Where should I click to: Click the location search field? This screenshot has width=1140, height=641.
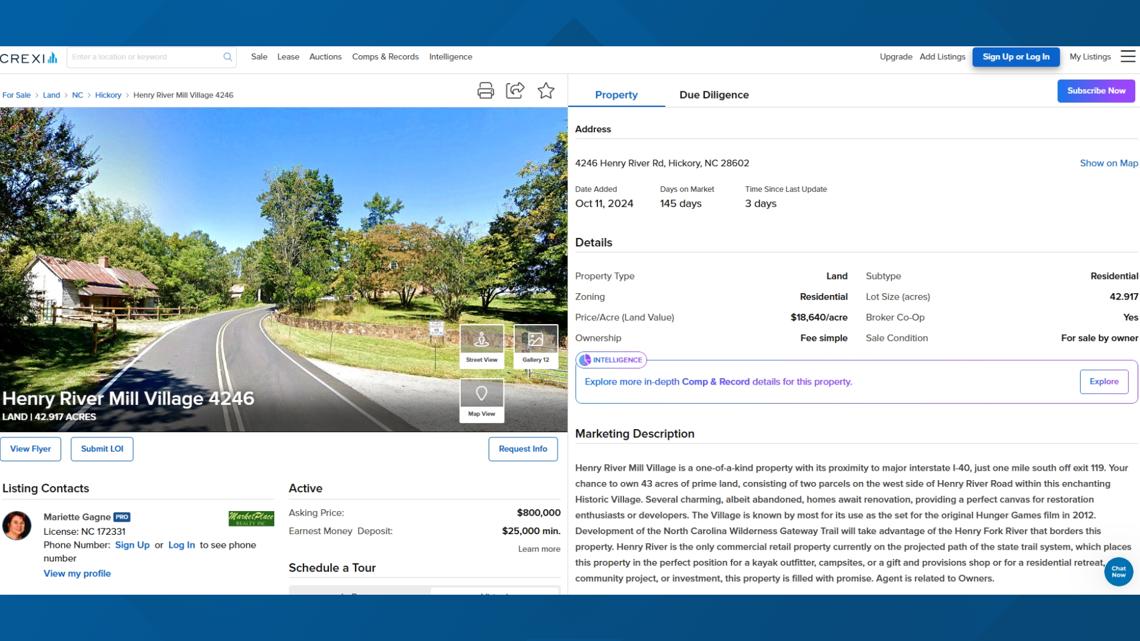point(140,57)
